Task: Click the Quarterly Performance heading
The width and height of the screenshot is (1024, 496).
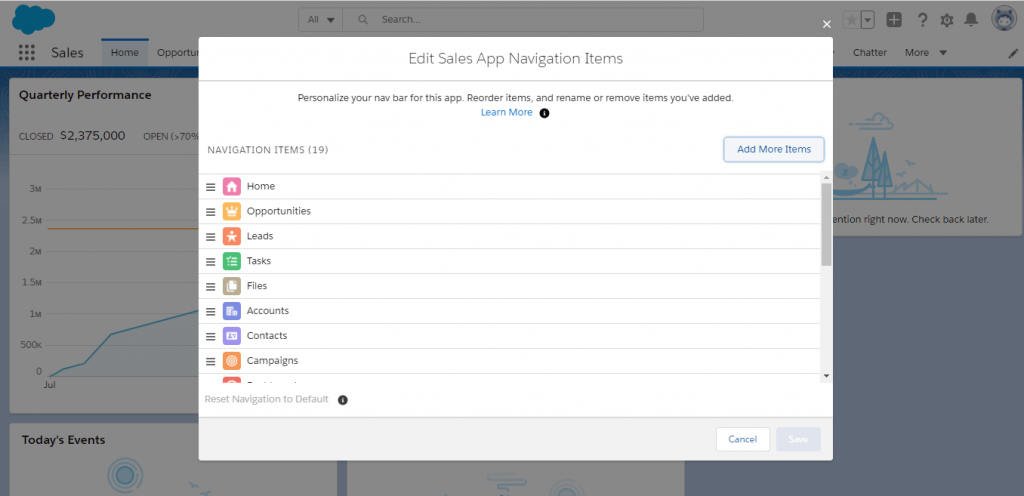Action: pyautogui.click(x=85, y=95)
